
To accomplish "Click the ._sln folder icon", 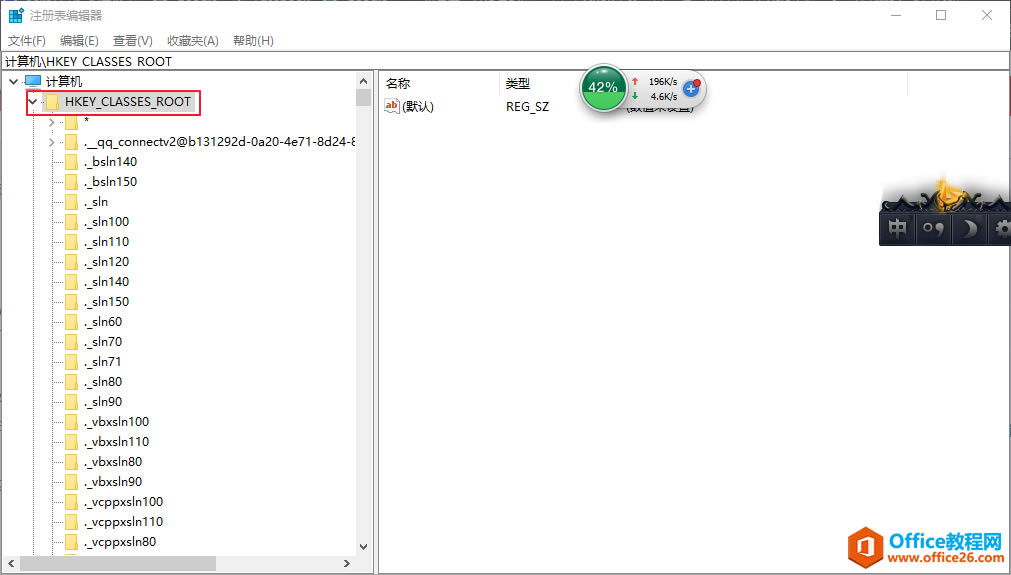I will [72, 202].
